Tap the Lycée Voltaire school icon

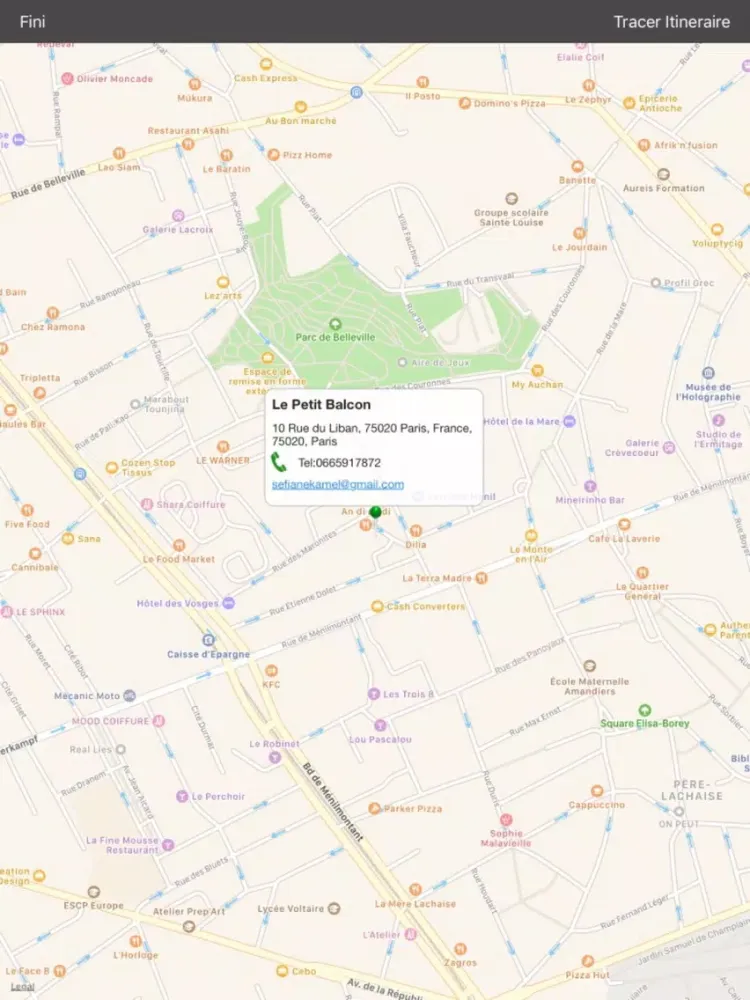coord(334,908)
